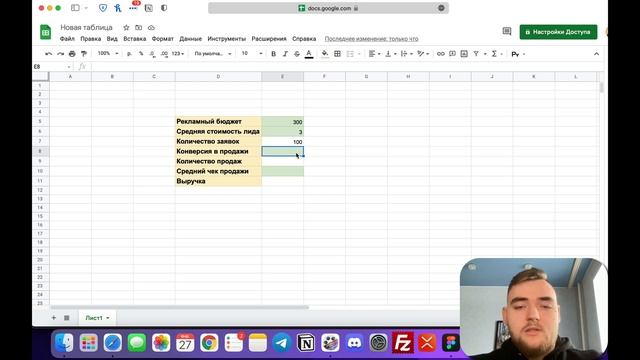
Task: Open Notion from the Dock
Action: point(306,343)
